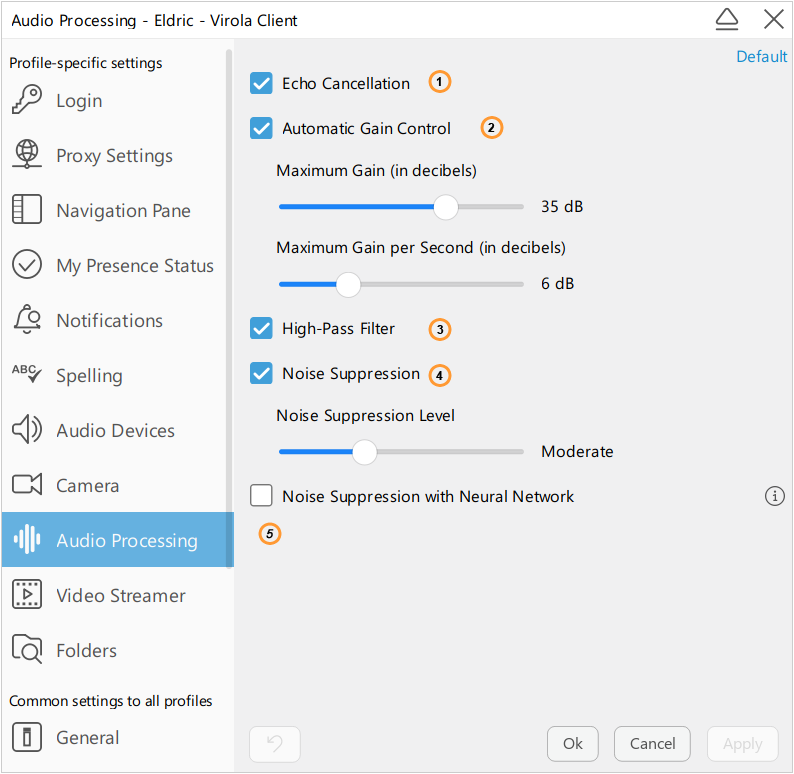Screen dimensions: 794x774
Task: Click the Noise Suppression Level heading
Action: click(x=366, y=416)
